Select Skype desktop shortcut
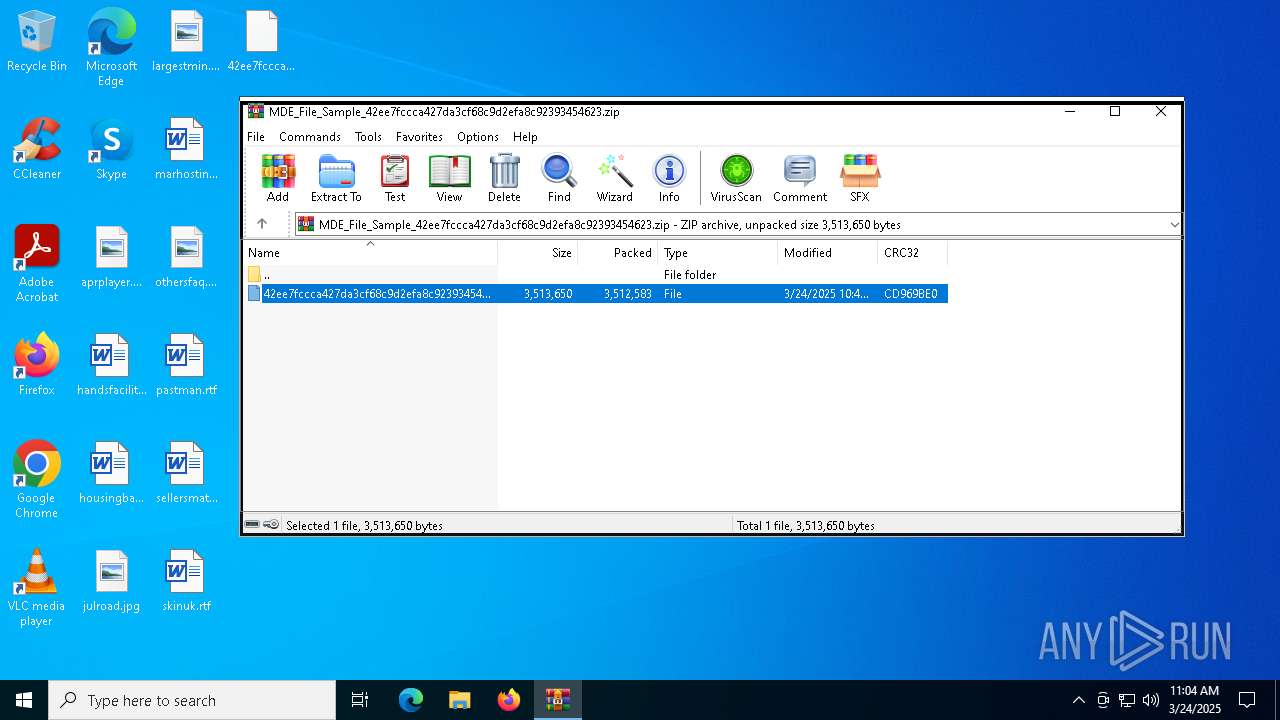The width and height of the screenshot is (1280, 720). click(x=111, y=150)
